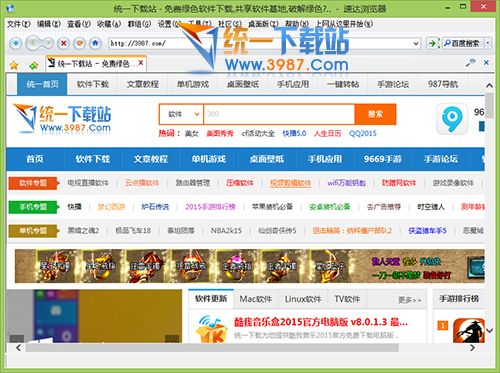
Task: Click the blue back navigation arrow
Action: click(16, 43)
